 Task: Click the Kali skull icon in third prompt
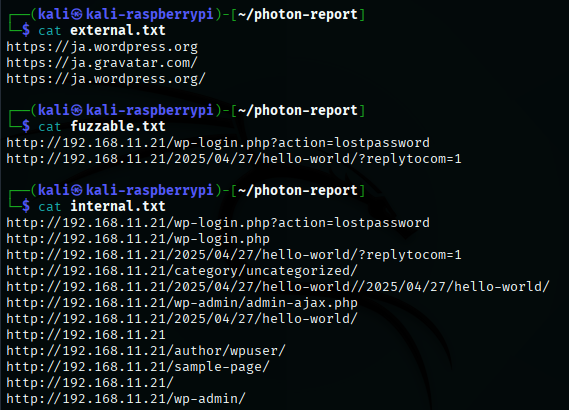click(77, 190)
